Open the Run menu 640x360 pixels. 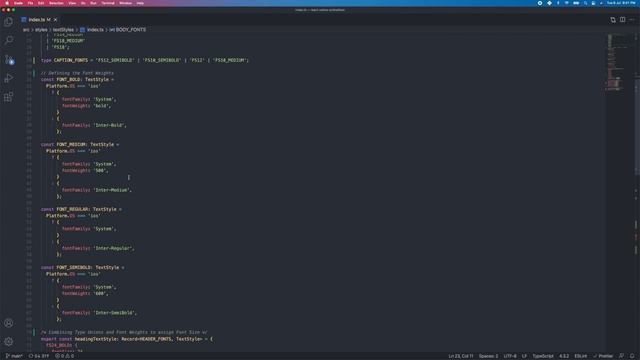[93, 3]
